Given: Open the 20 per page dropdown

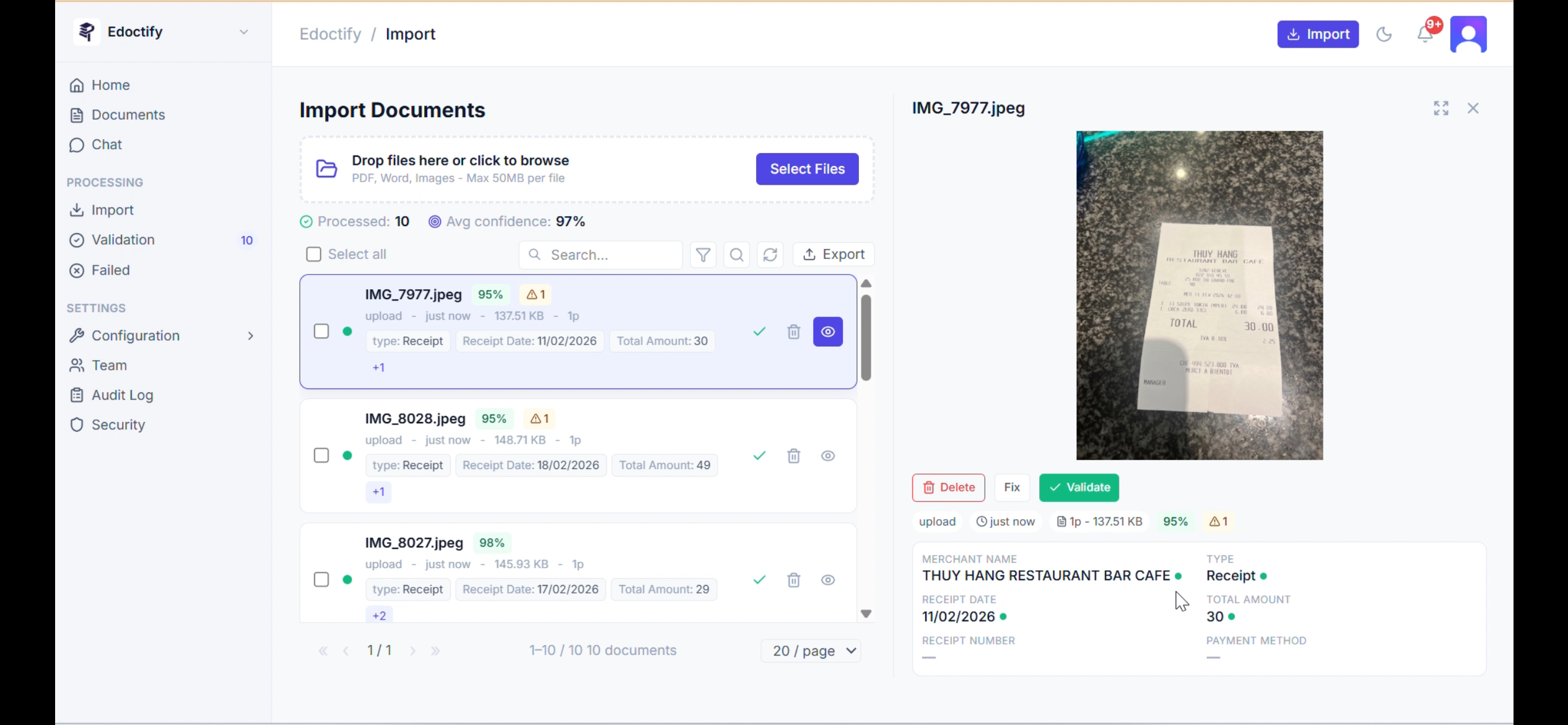Looking at the screenshot, I should [x=811, y=650].
